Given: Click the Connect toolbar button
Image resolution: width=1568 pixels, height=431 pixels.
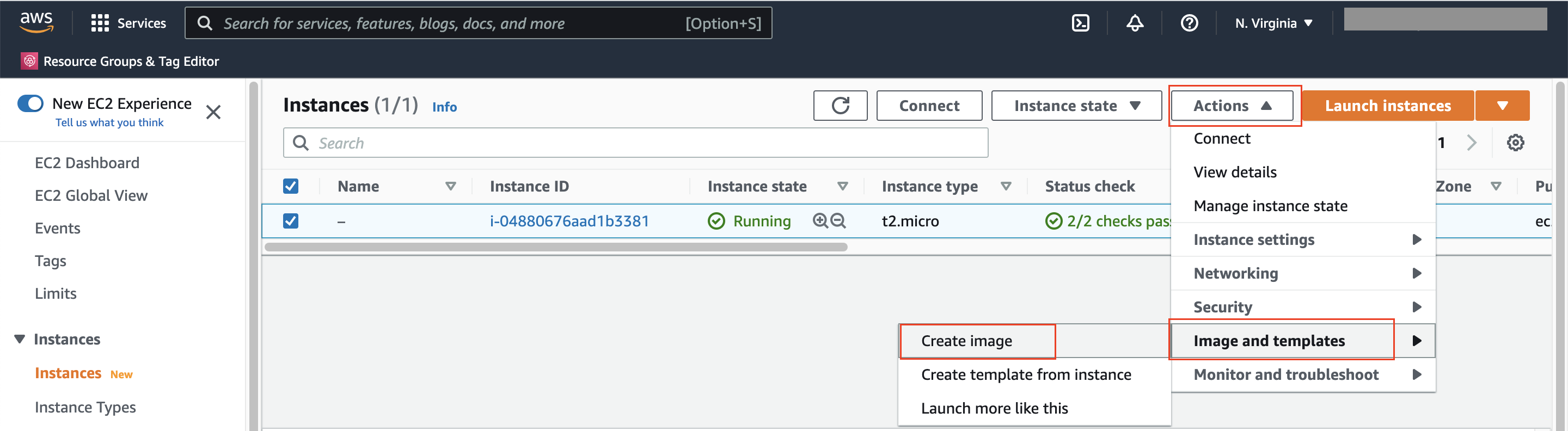Looking at the screenshot, I should [x=929, y=106].
